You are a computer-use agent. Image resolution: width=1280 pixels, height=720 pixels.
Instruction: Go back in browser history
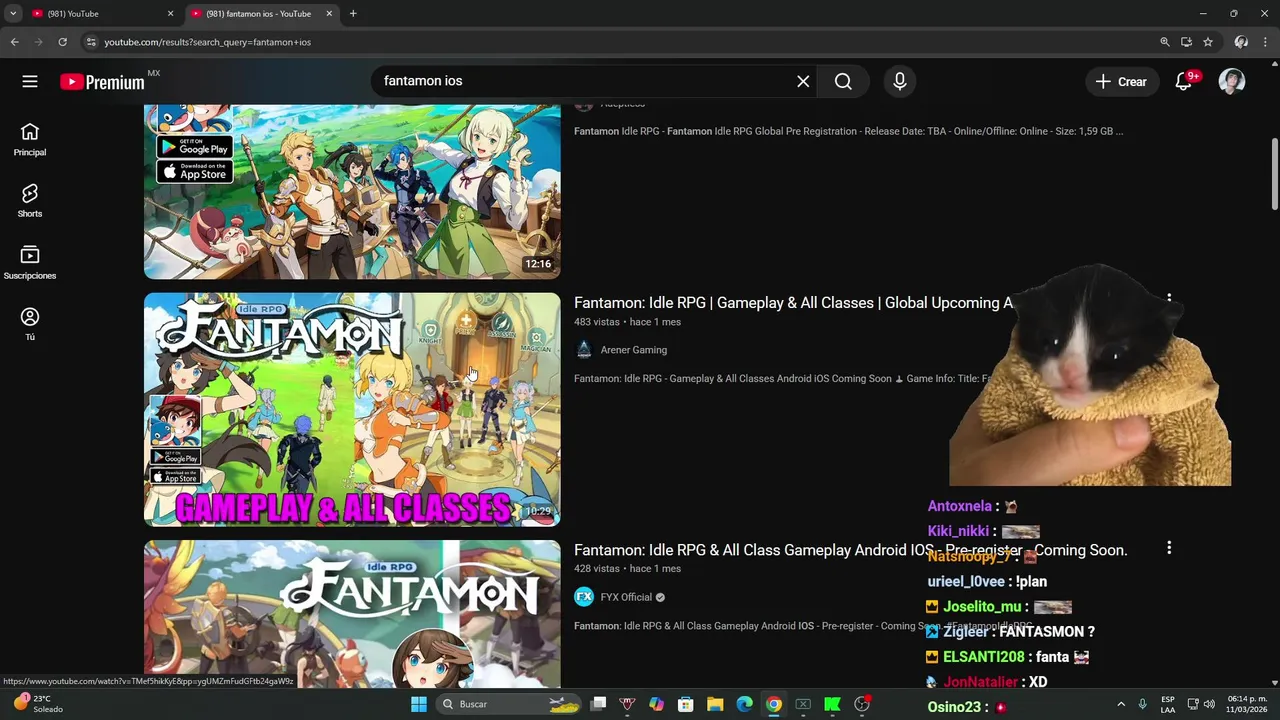tap(14, 42)
